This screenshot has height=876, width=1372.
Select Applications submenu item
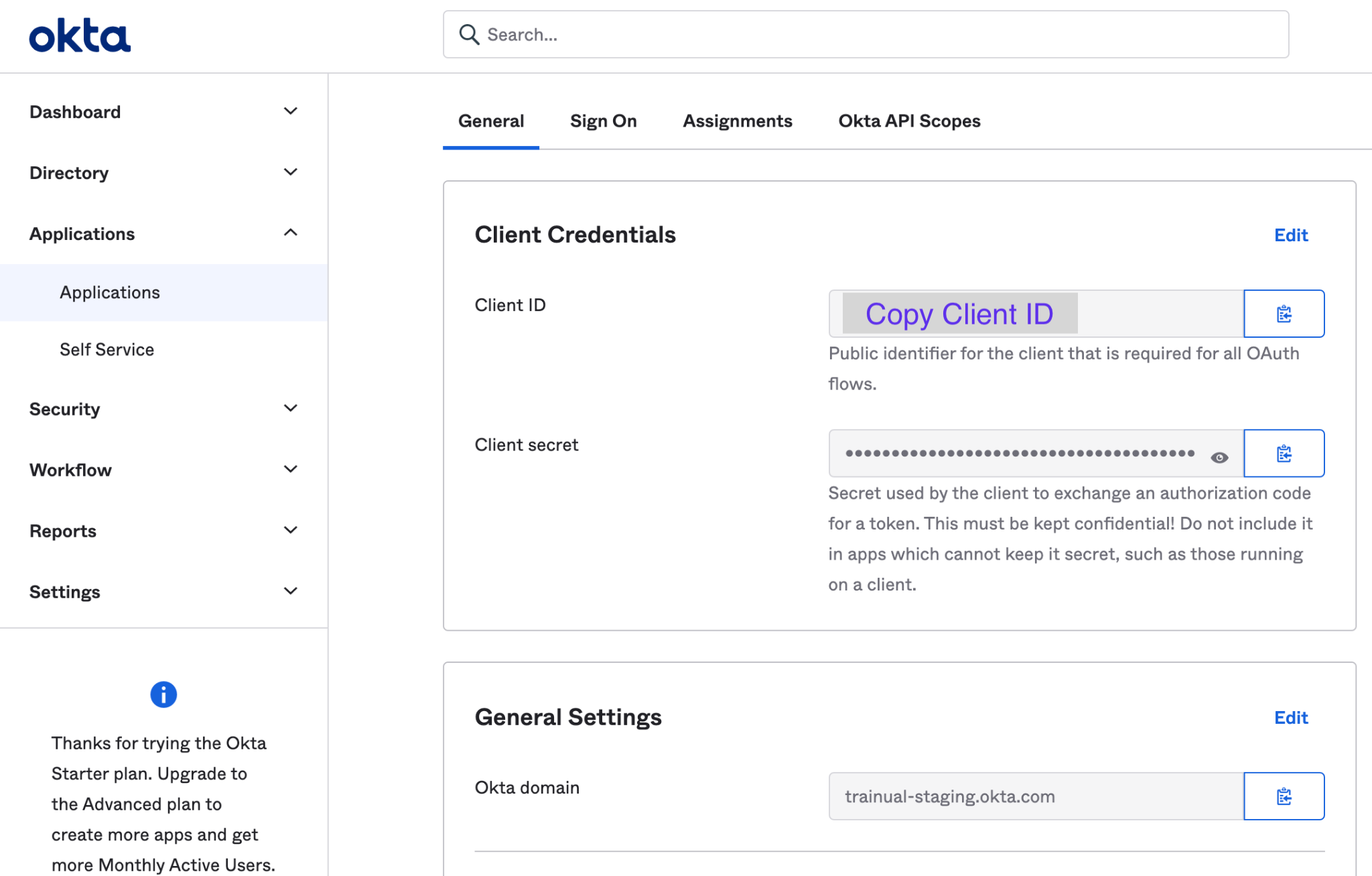pos(163,292)
